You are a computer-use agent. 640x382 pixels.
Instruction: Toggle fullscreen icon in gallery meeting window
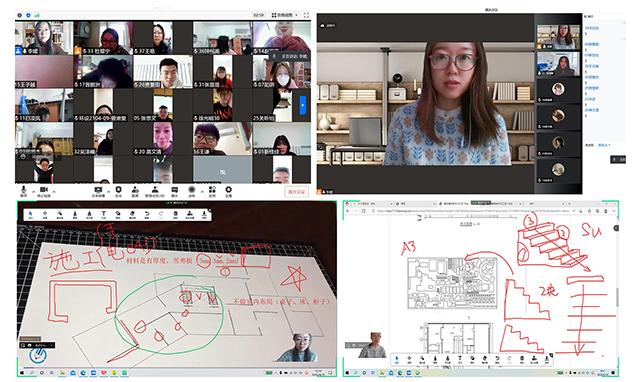306,15
